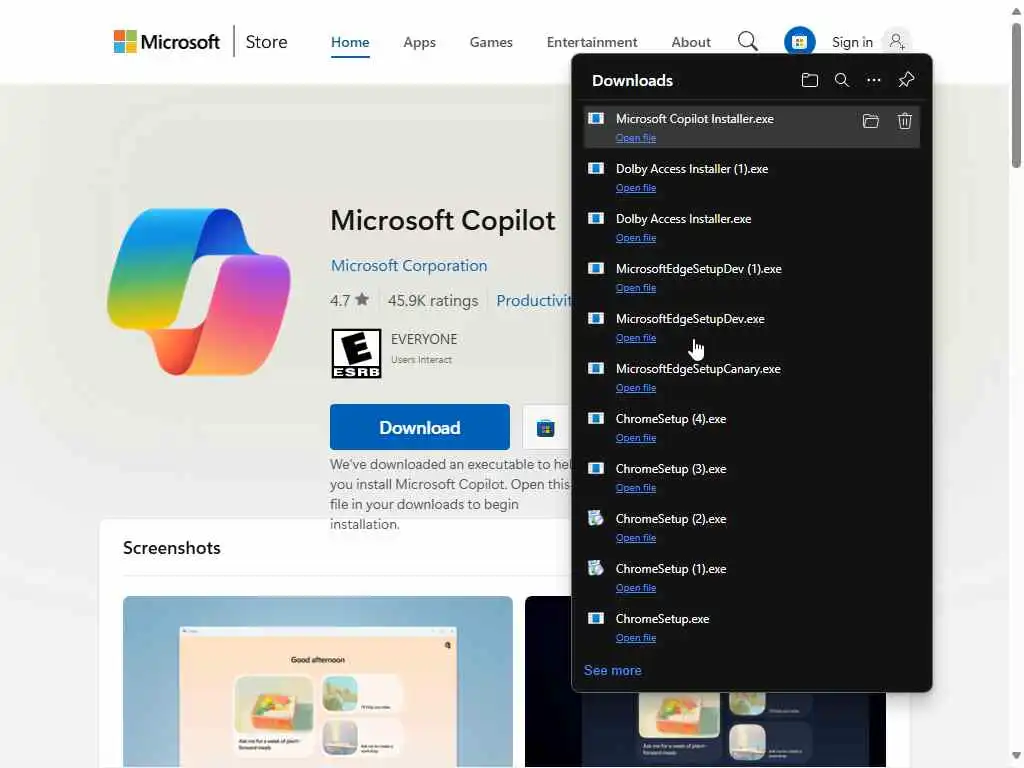Viewport: 1024px width, 768px height.
Task: Open file link for Microsoft Copilot Installer.exe
Action: tap(635, 138)
